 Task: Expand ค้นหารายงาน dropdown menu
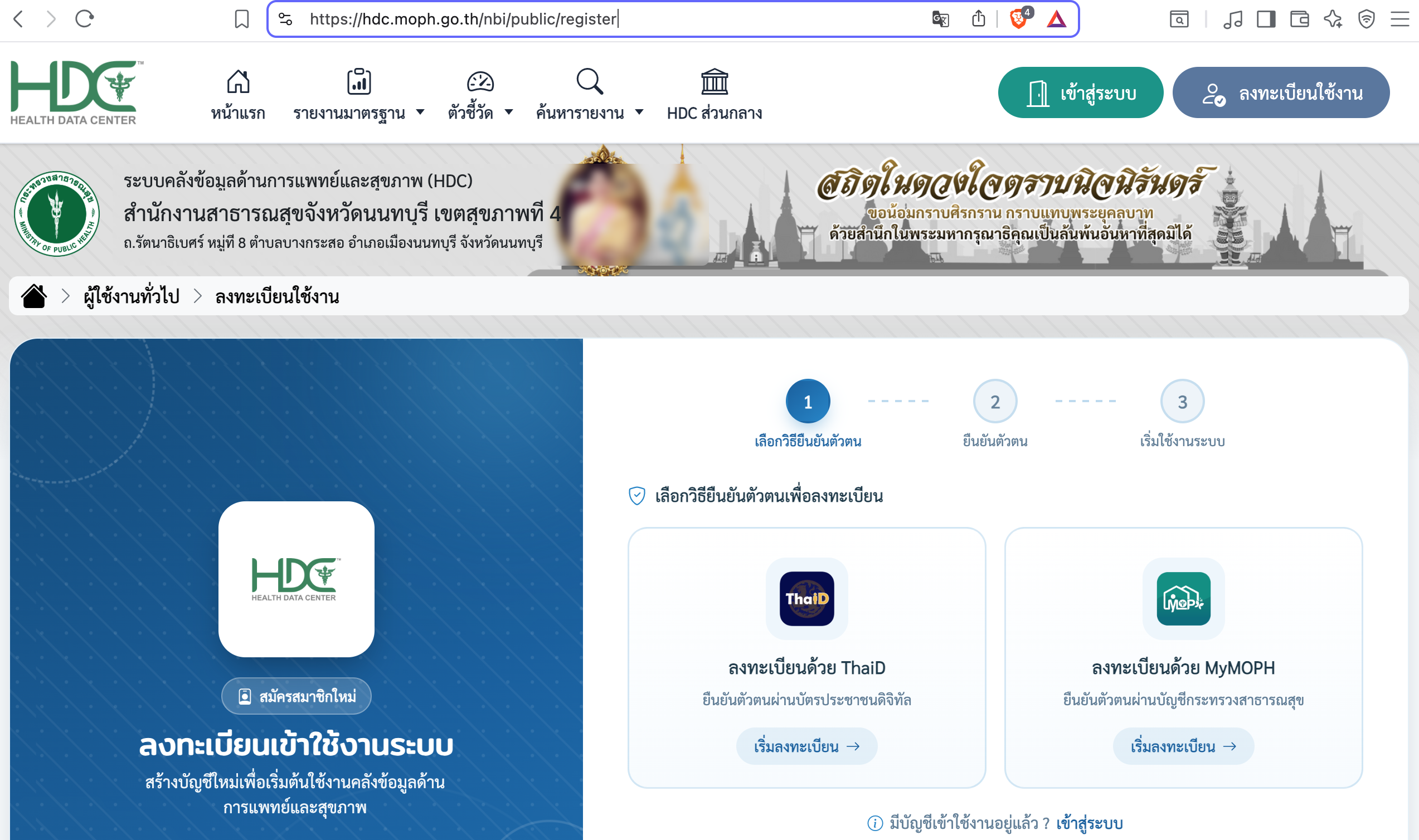(x=590, y=95)
